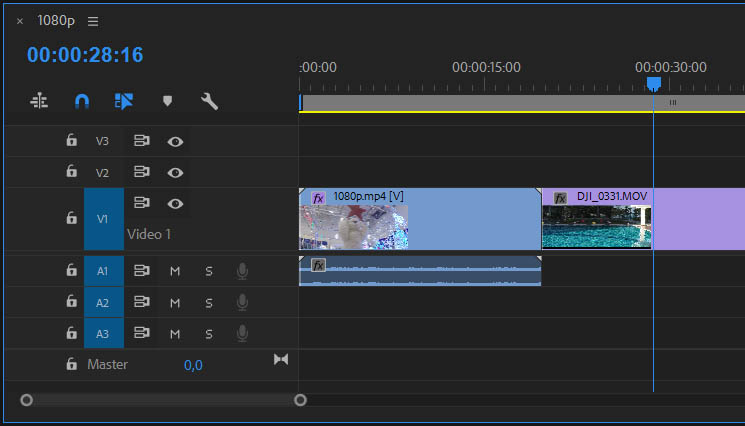This screenshot has height=426, width=745.
Task: Select the audio clip waveform on A1
Action: 420,271
